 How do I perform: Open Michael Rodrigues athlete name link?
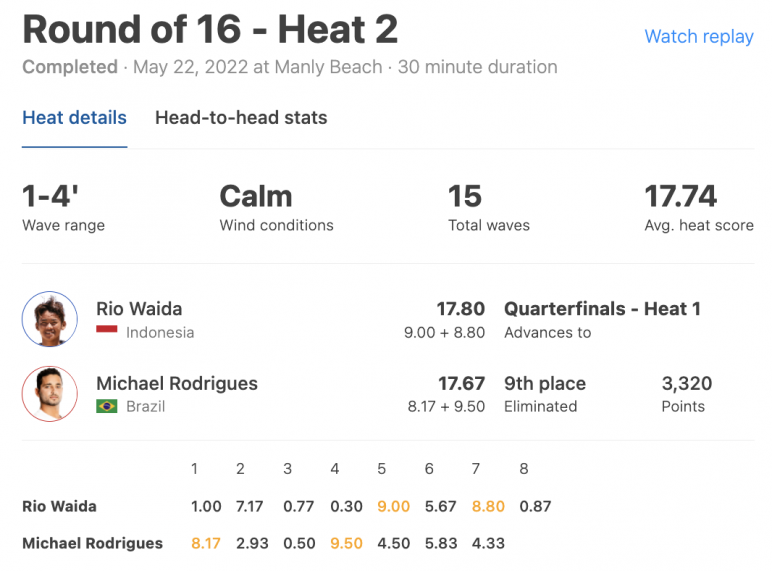click(x=177, y=383)
